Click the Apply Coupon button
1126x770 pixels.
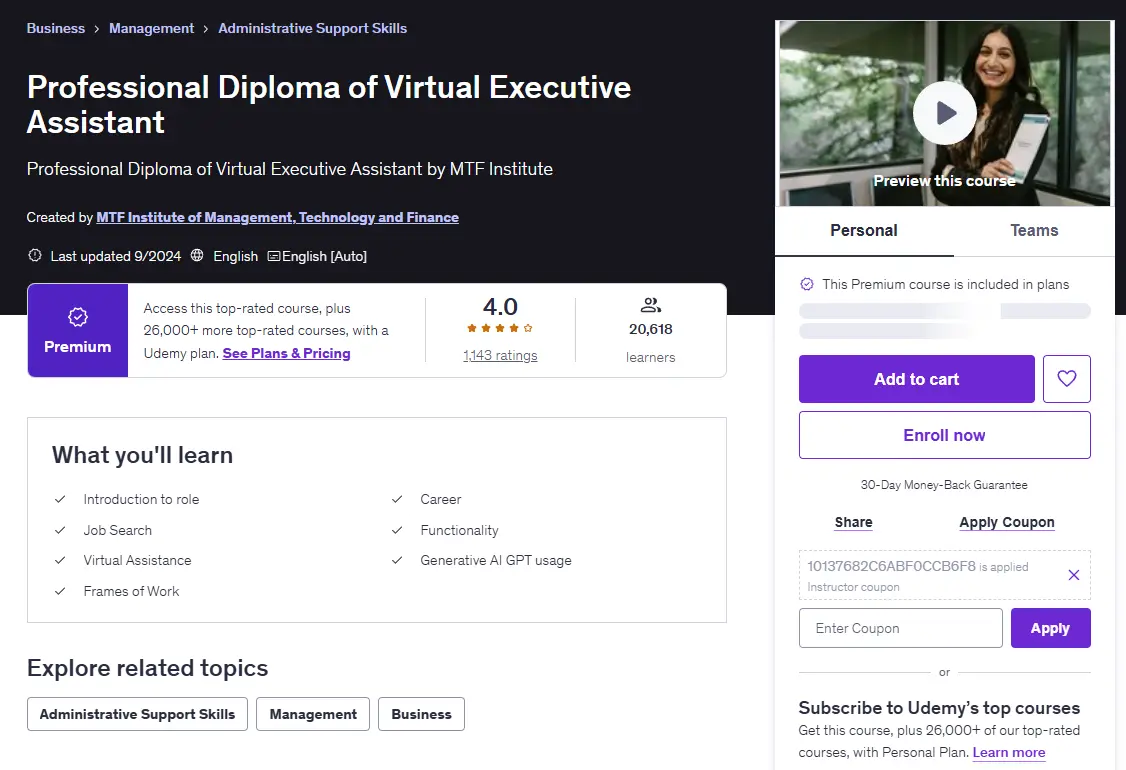(1007, 522)
